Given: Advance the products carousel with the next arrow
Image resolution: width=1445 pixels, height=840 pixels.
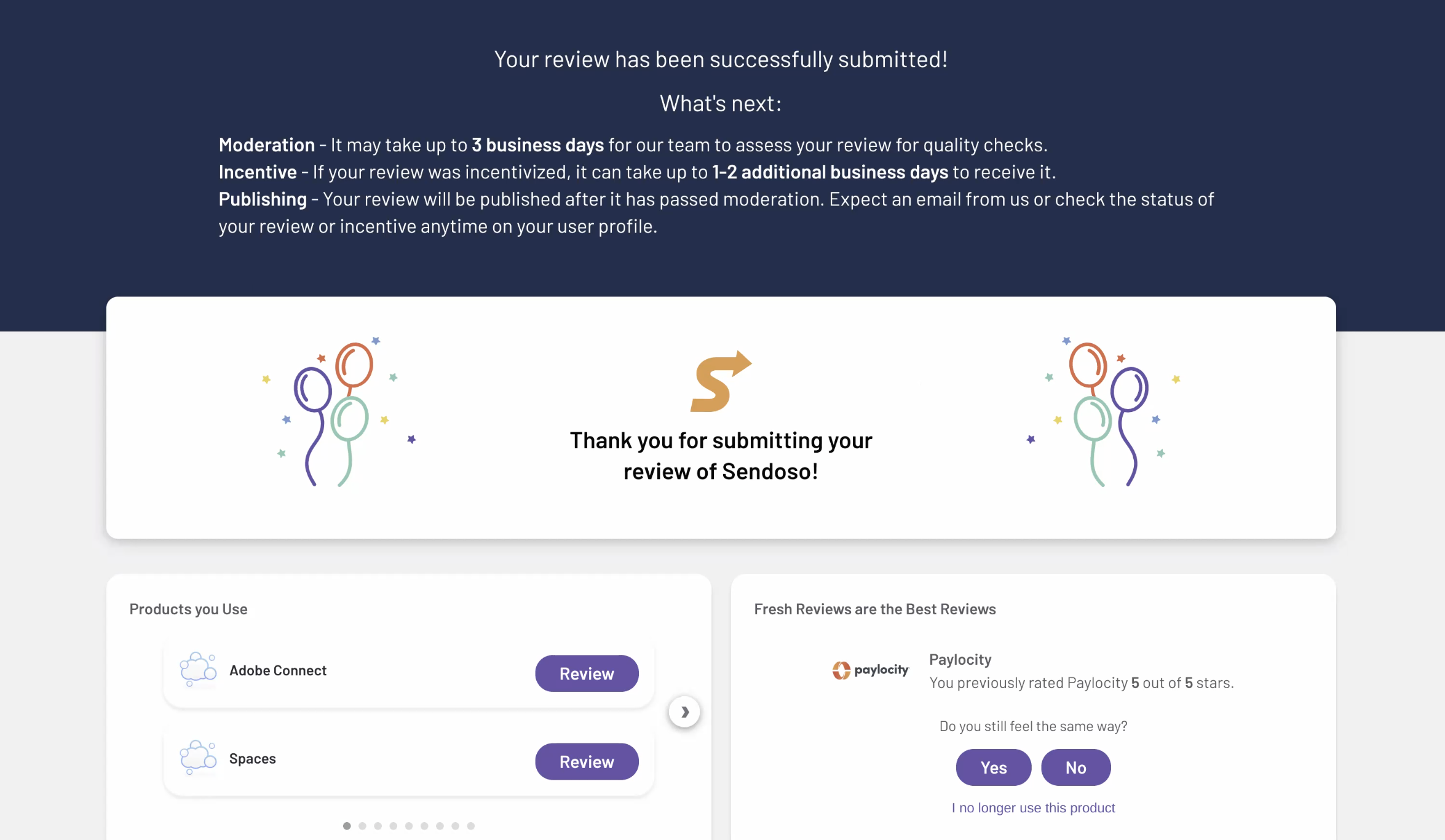Looking at the screenshot, I should point(684,711).
